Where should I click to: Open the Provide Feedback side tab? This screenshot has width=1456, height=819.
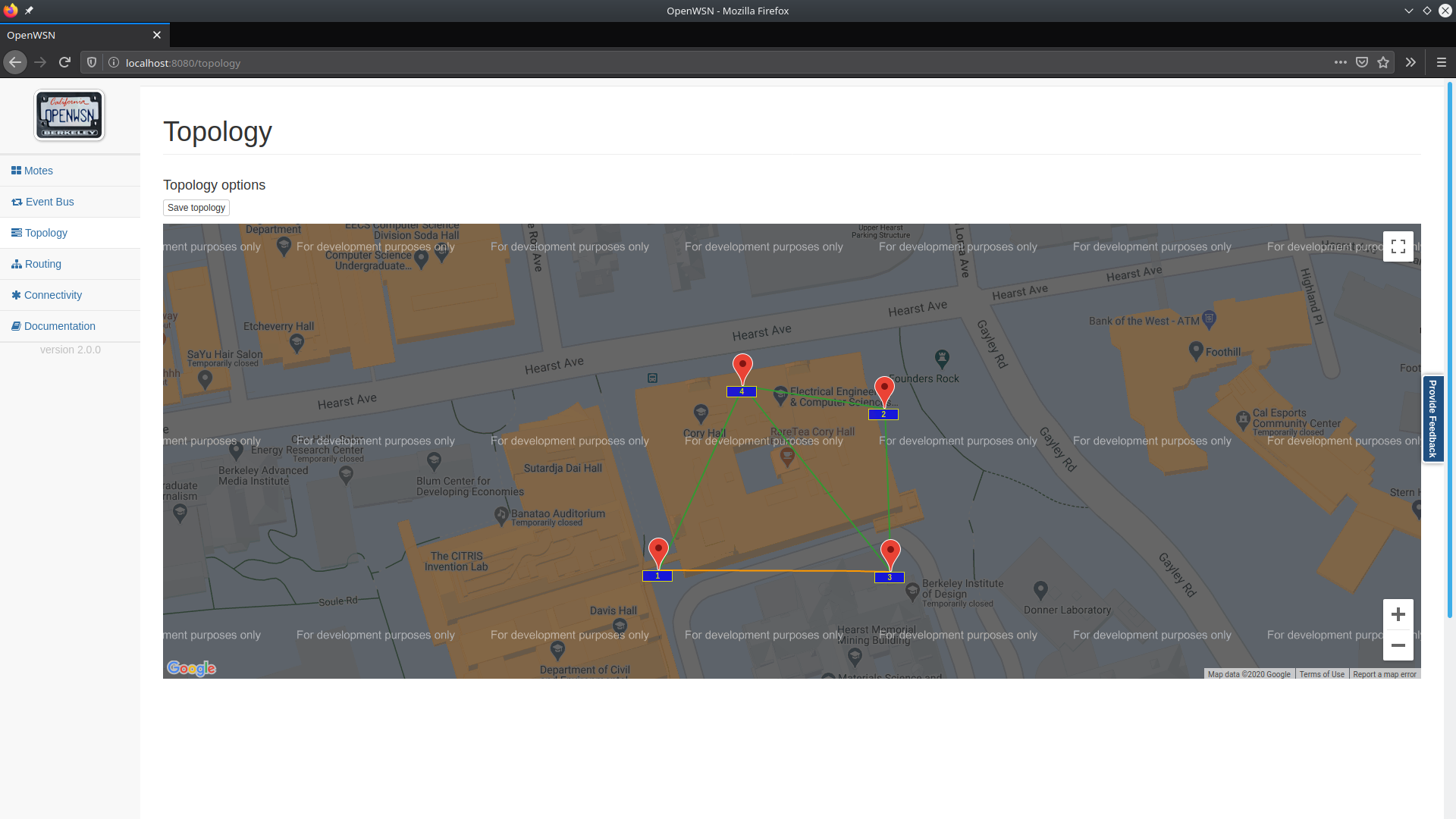coord(1432,419)
